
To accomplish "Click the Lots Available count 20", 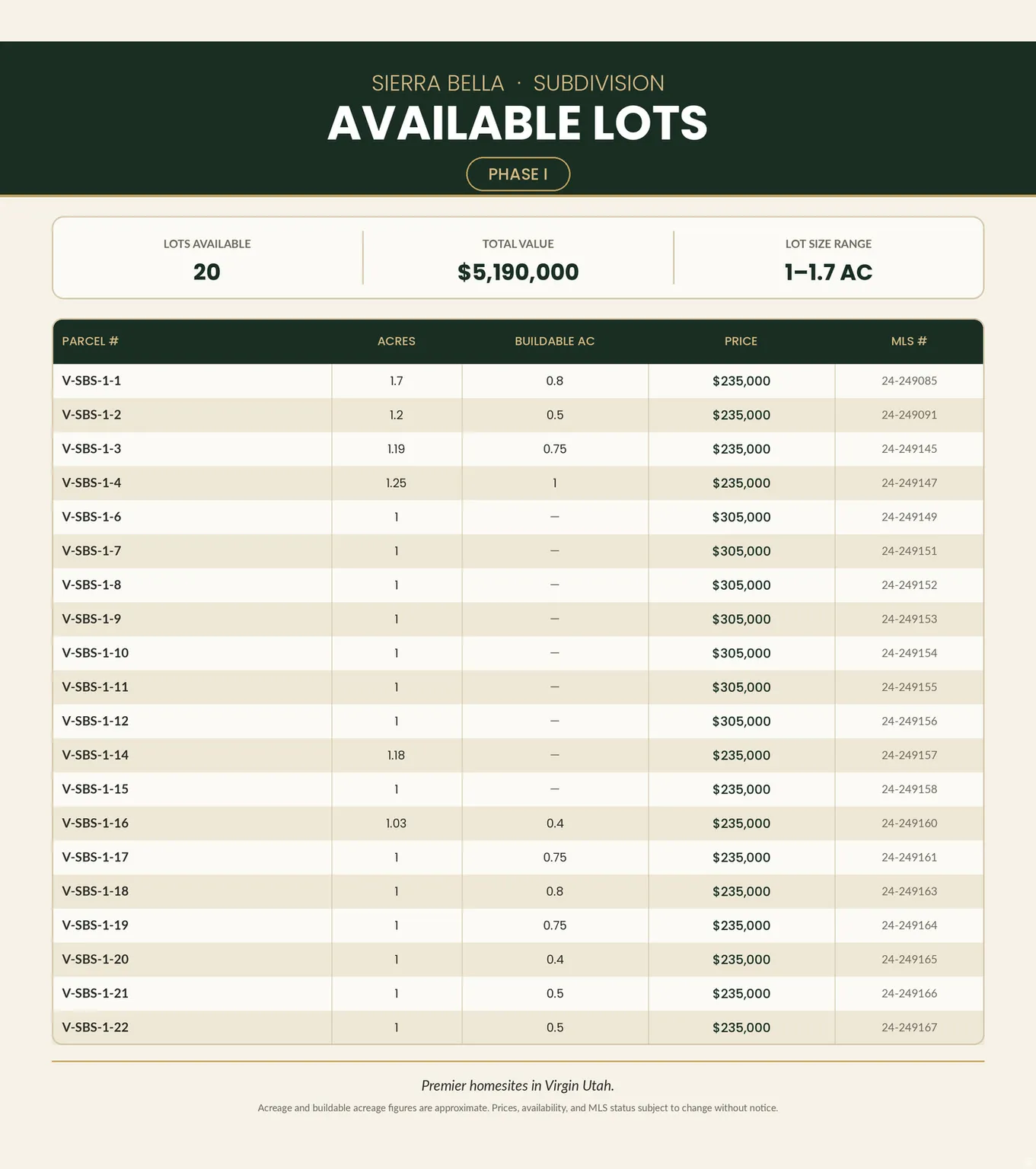I will [206, 272].
